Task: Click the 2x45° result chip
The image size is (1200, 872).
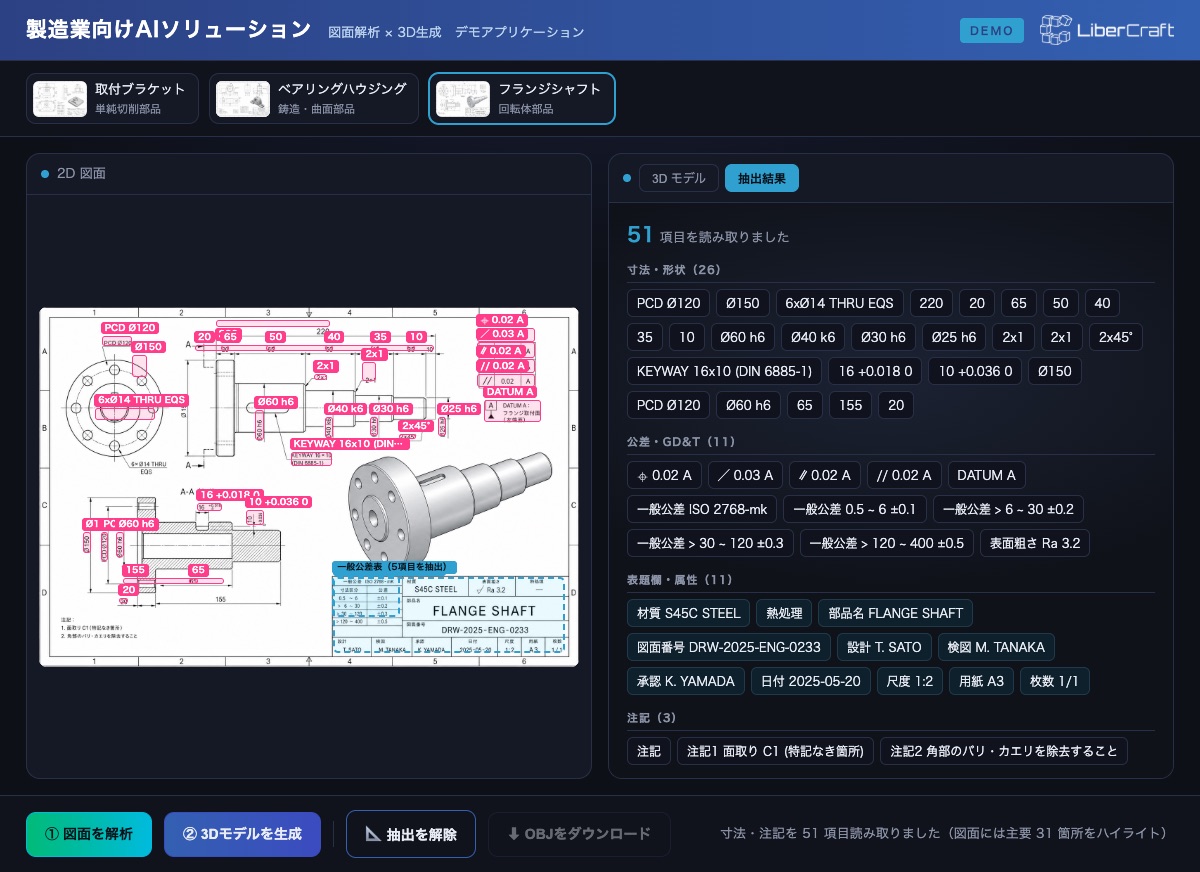Action: click(1116, 338)
